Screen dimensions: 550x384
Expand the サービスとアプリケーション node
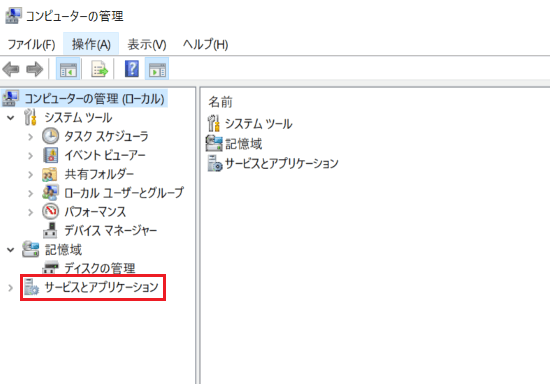coord(11,288)
